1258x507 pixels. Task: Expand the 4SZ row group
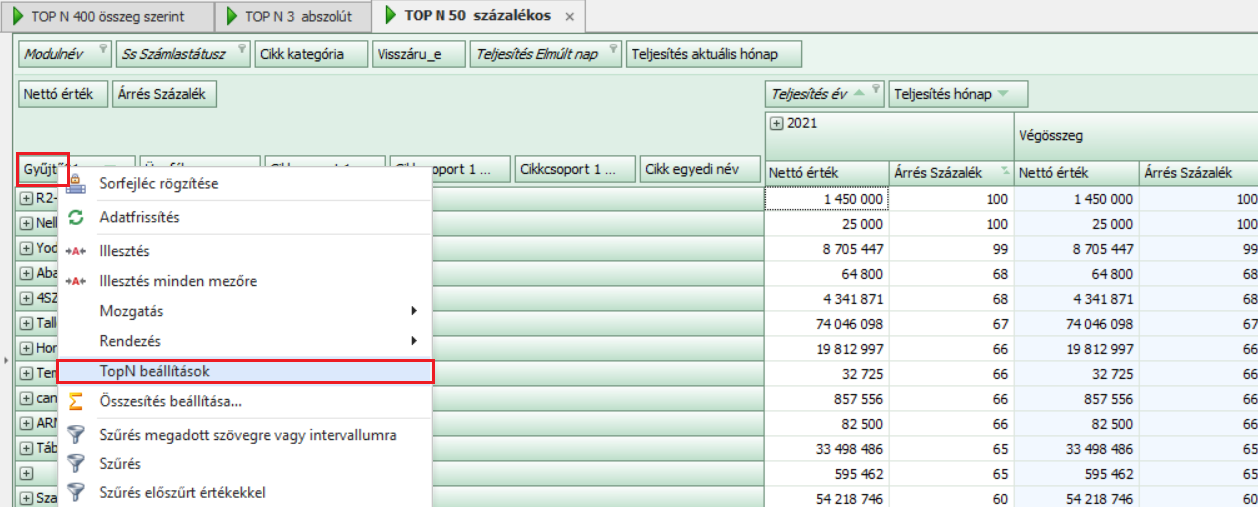point(26,298)
